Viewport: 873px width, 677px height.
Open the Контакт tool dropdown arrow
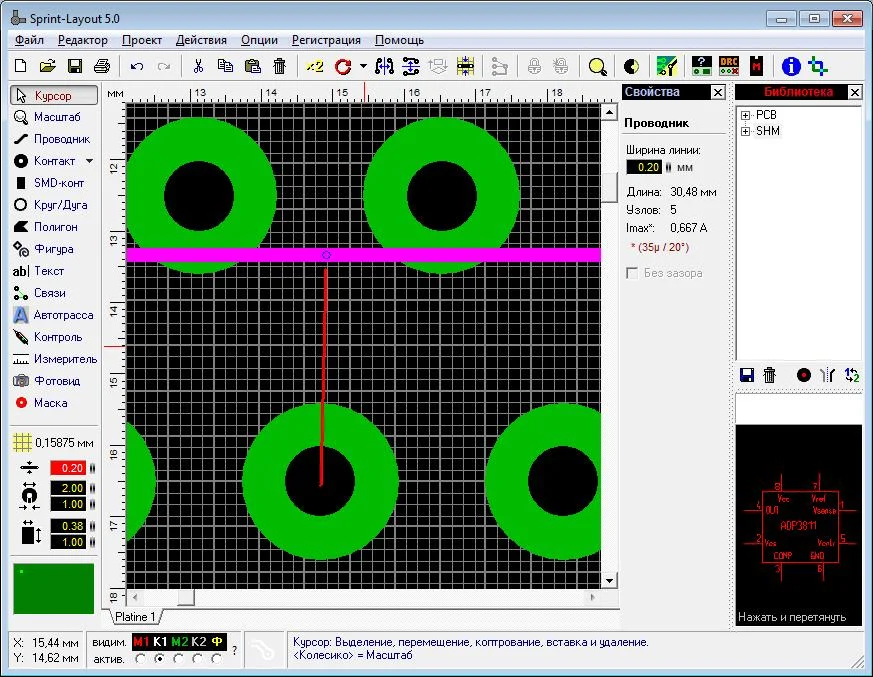click(89, 161)
